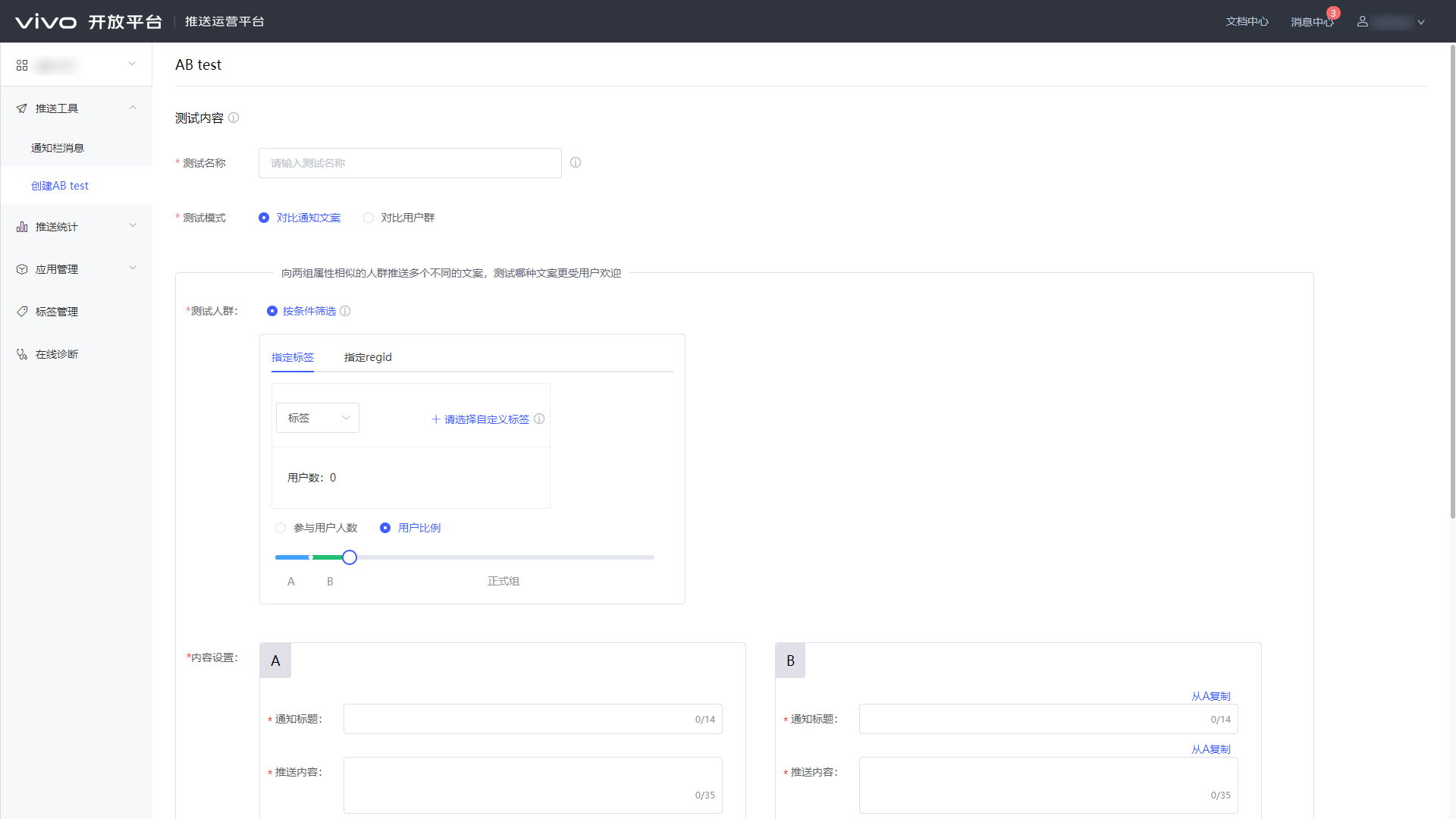This screenshot has height=819, width=1456.
Task: Open 通知栏消息 in the sidebar
Action: [58, 148]
